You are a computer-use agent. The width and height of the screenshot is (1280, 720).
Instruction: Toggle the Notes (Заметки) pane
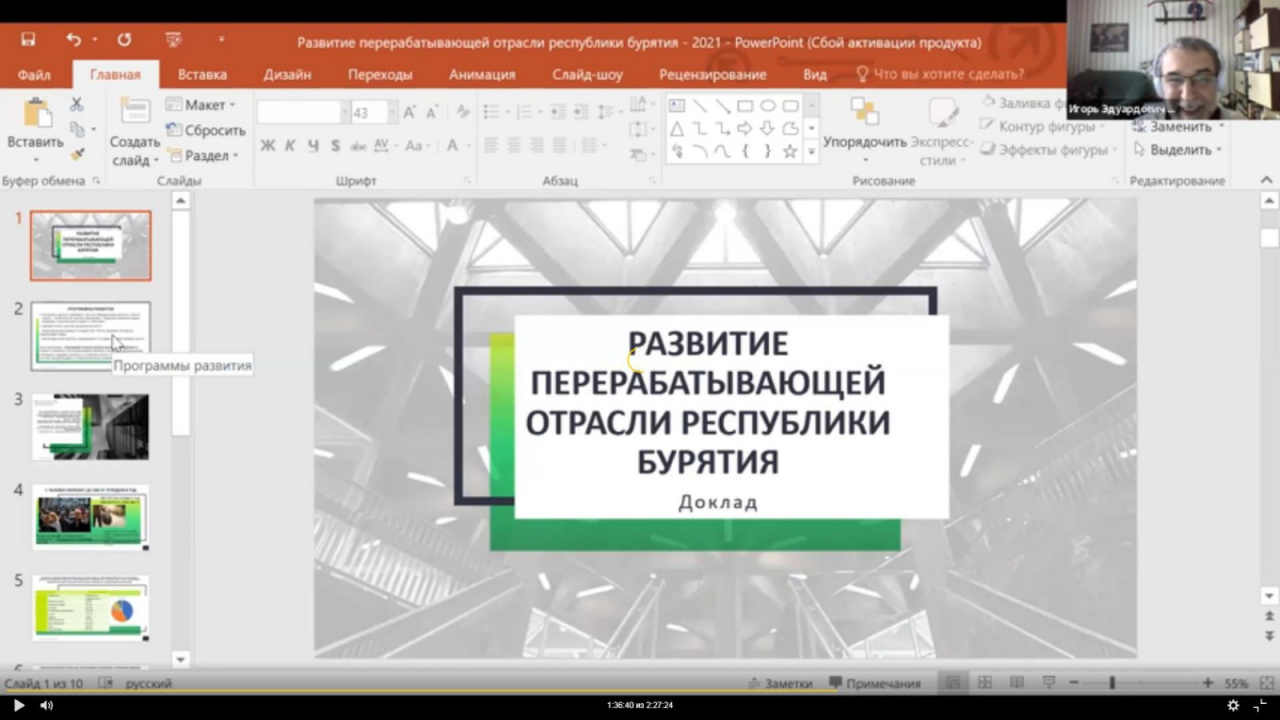[x=780, y=683]
